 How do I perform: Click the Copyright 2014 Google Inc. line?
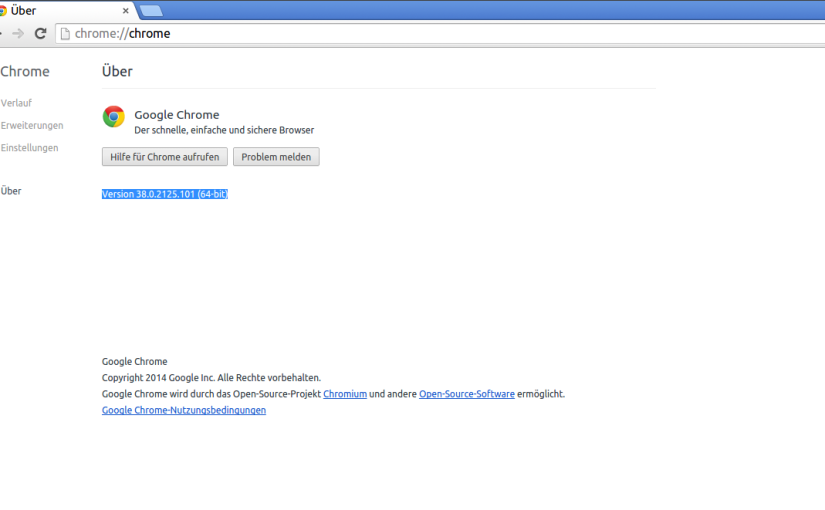pos(211,377)
